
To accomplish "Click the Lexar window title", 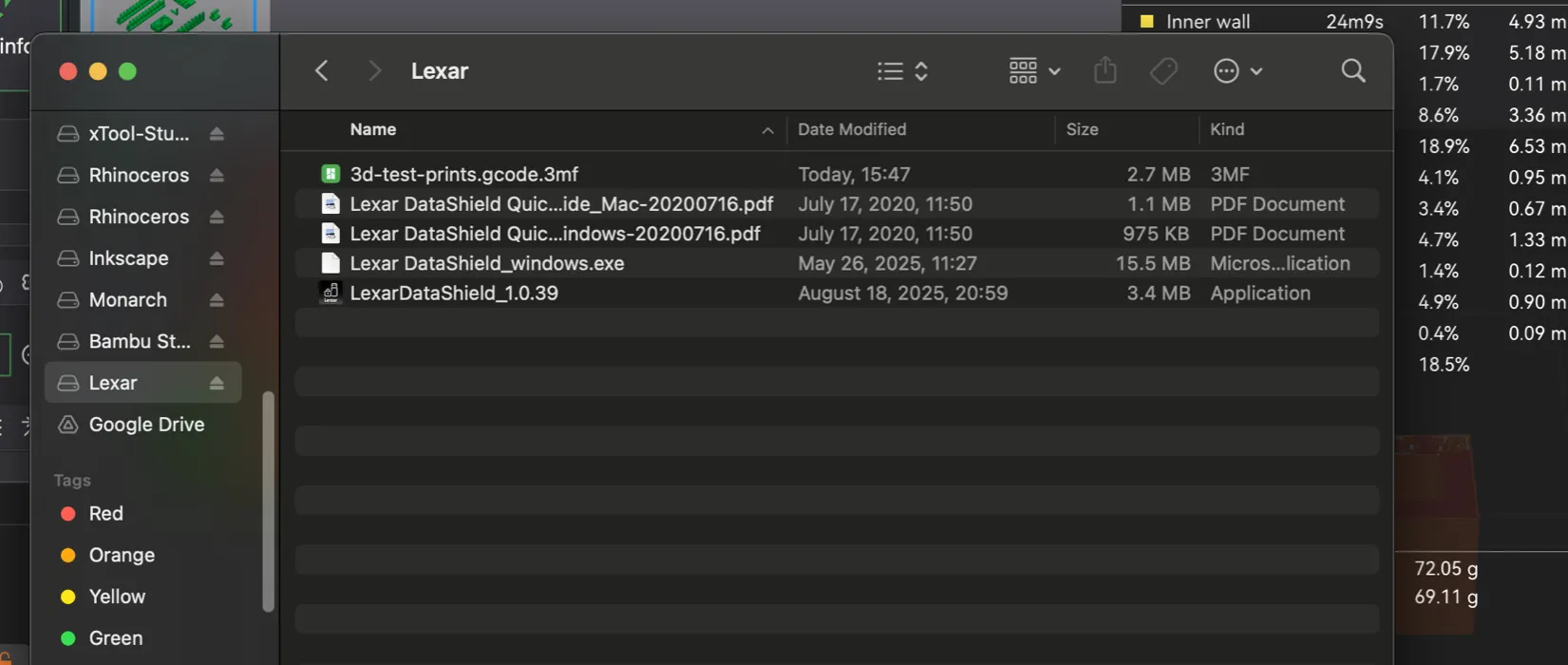I will point(439,71).
